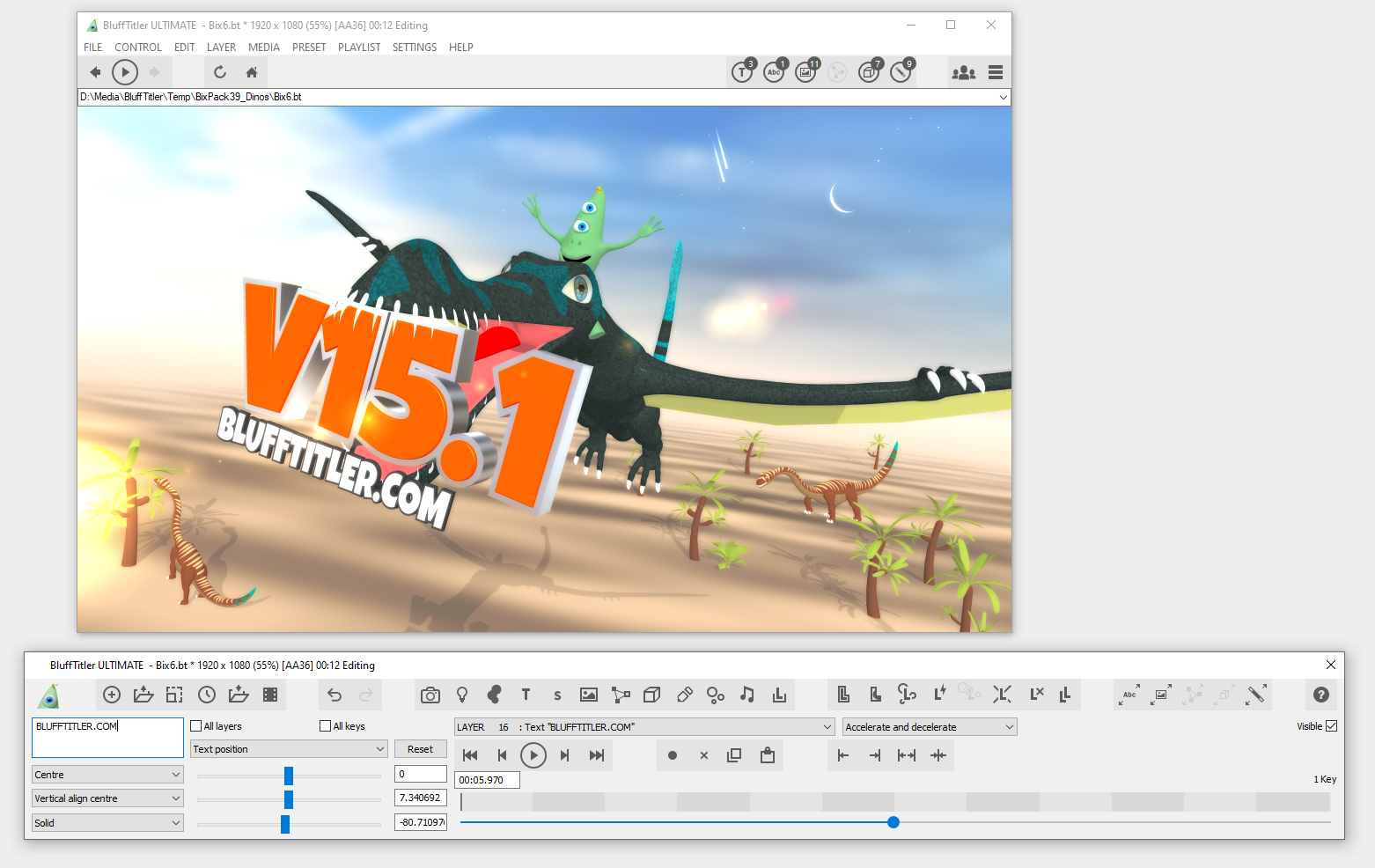1375x868 pixels.
Task: Untick the Visible checkbox
Action: tap(1331, 726)
